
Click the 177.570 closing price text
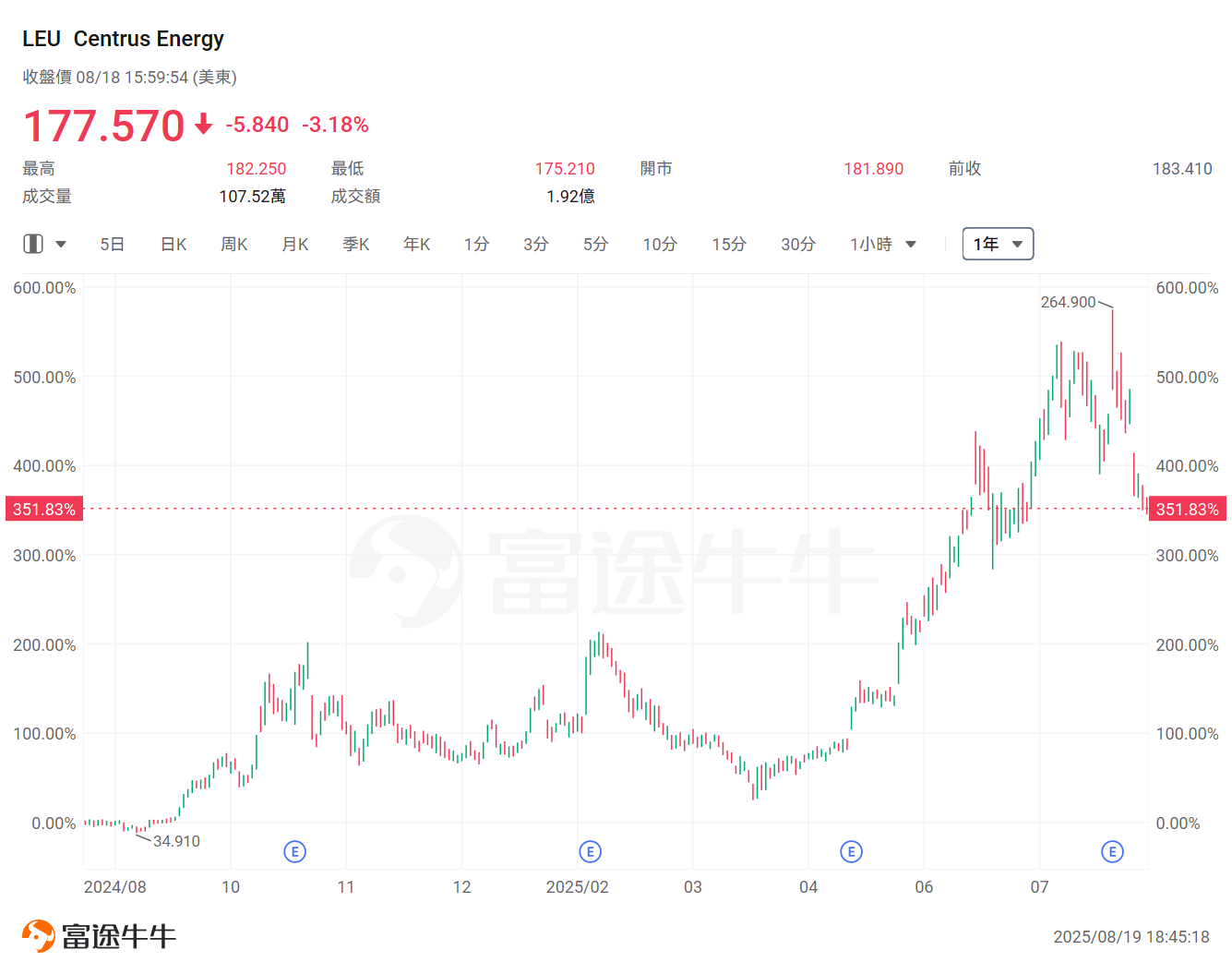tap(104, 126)
